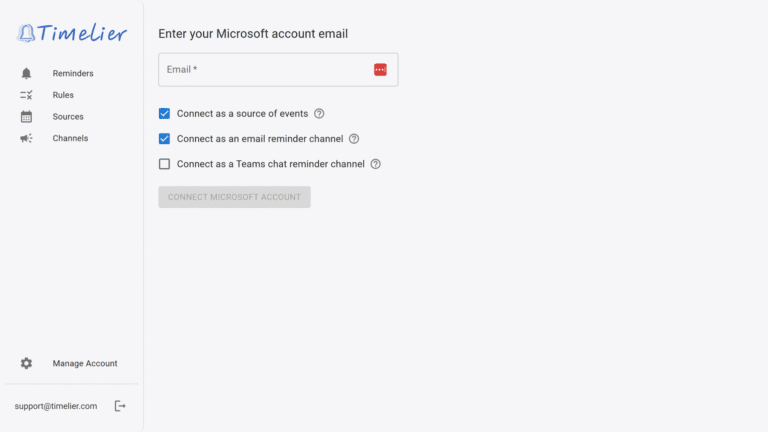Click the Timelier logo
This screenshot has width=768, height=432.
pyautogui.click(x=72, y=33)
